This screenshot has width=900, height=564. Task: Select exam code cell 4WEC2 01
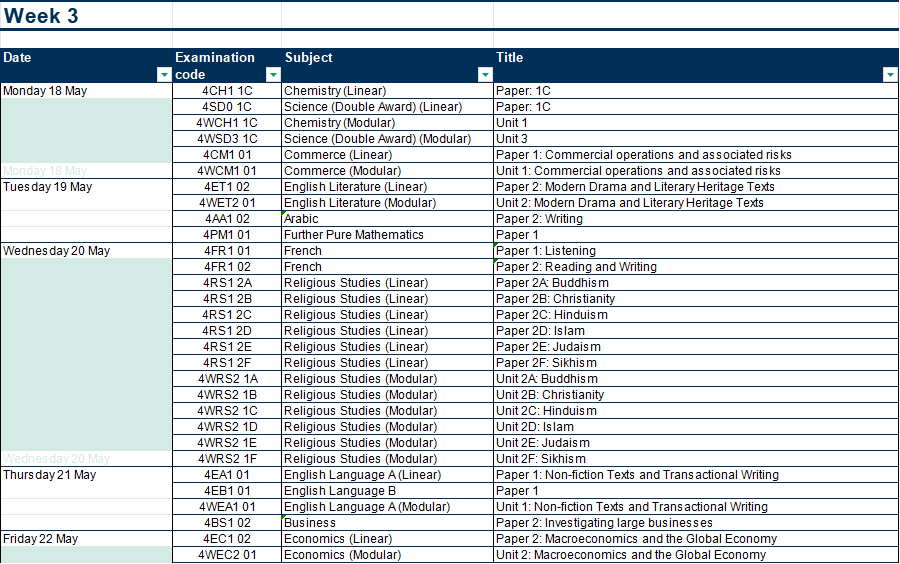(227, 555)
